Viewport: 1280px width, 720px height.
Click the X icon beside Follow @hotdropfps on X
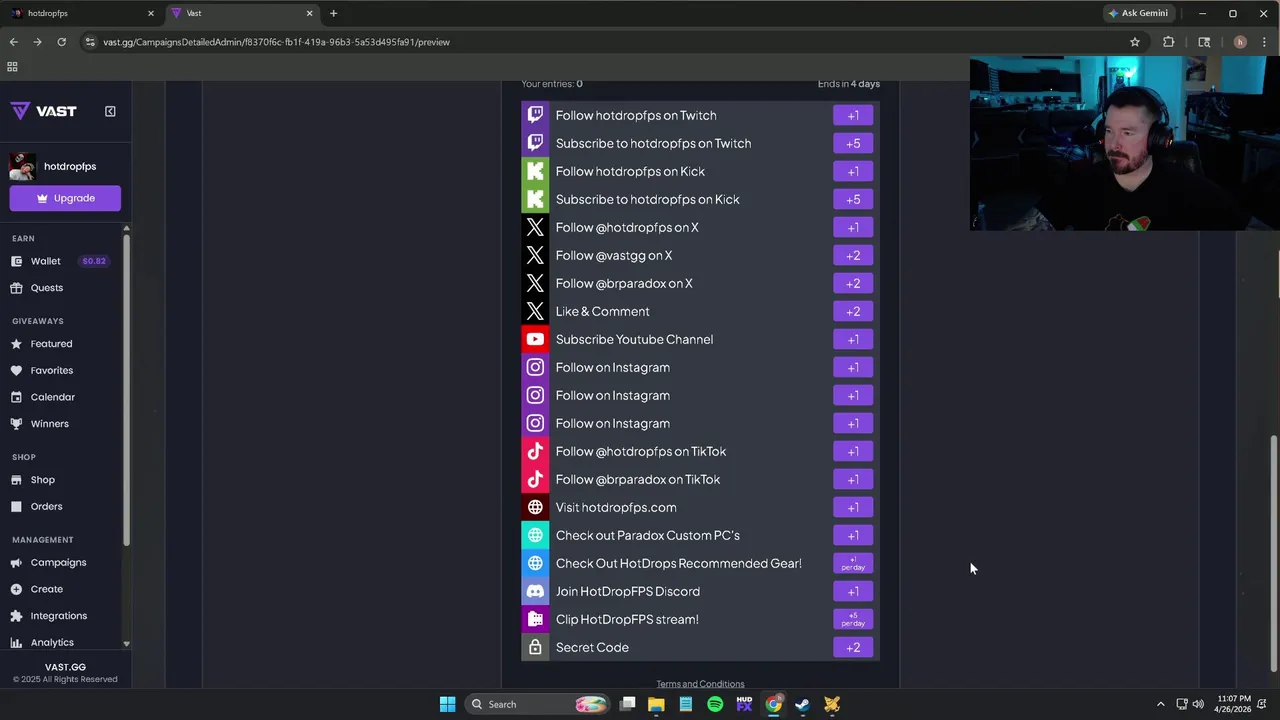tap(535, 227)
